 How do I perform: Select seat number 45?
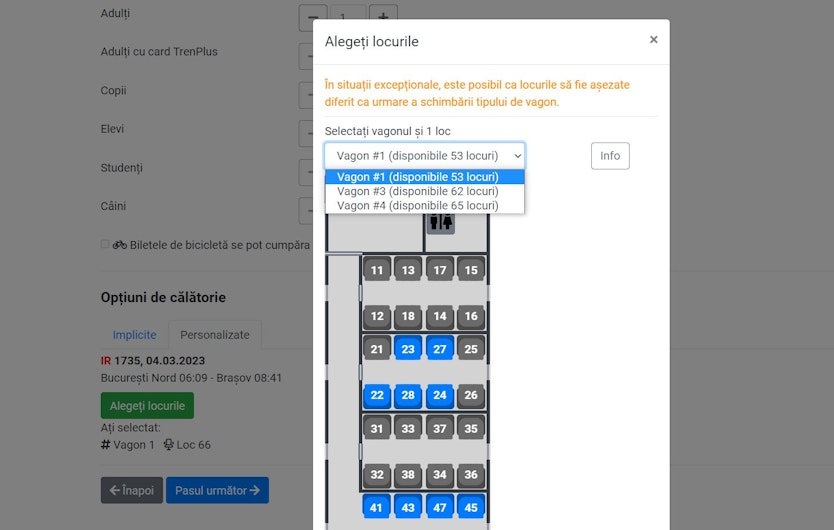coord(470,507)
